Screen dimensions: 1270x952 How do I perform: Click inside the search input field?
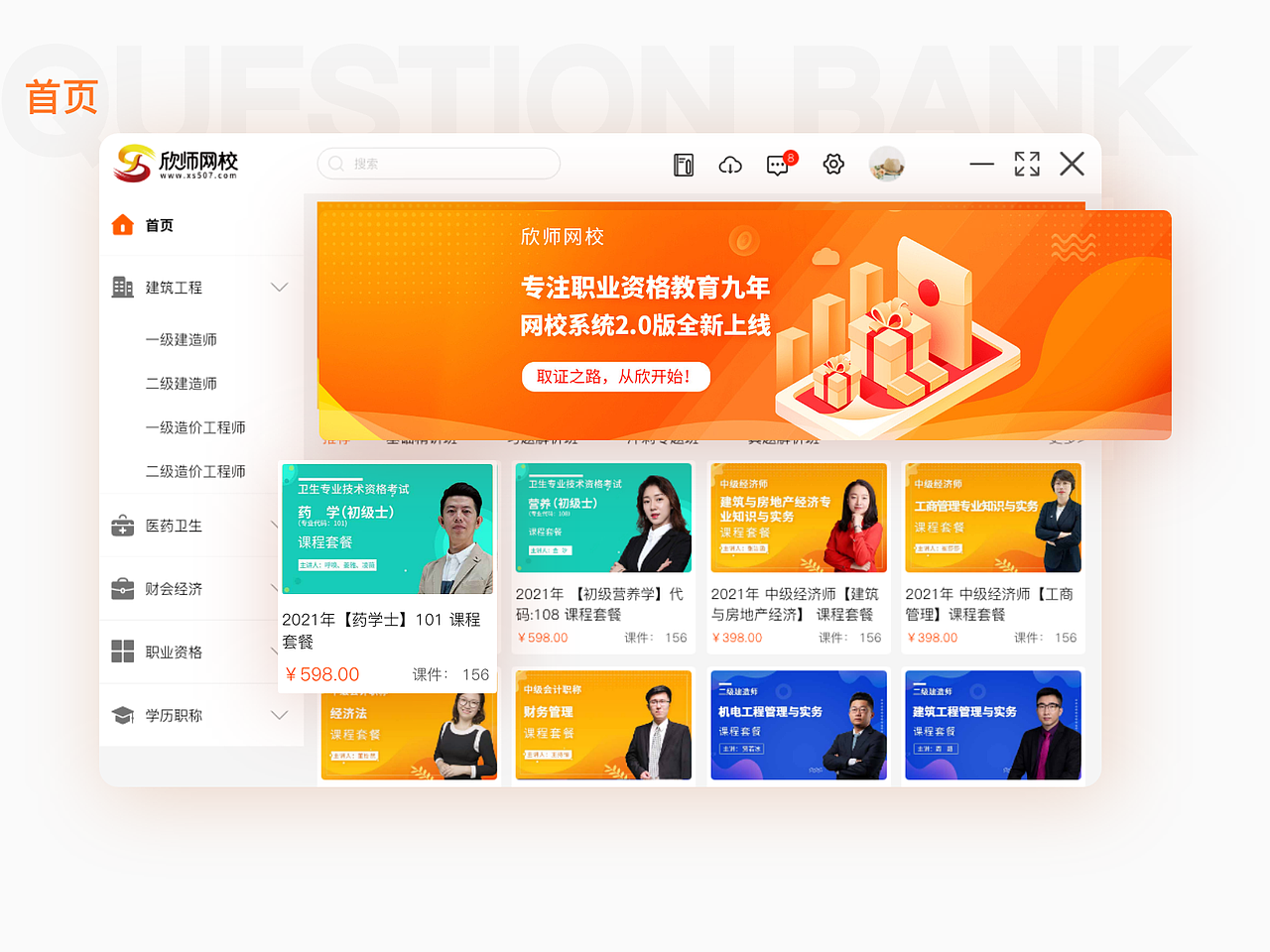pyautogui.click(x=438, y=164)
